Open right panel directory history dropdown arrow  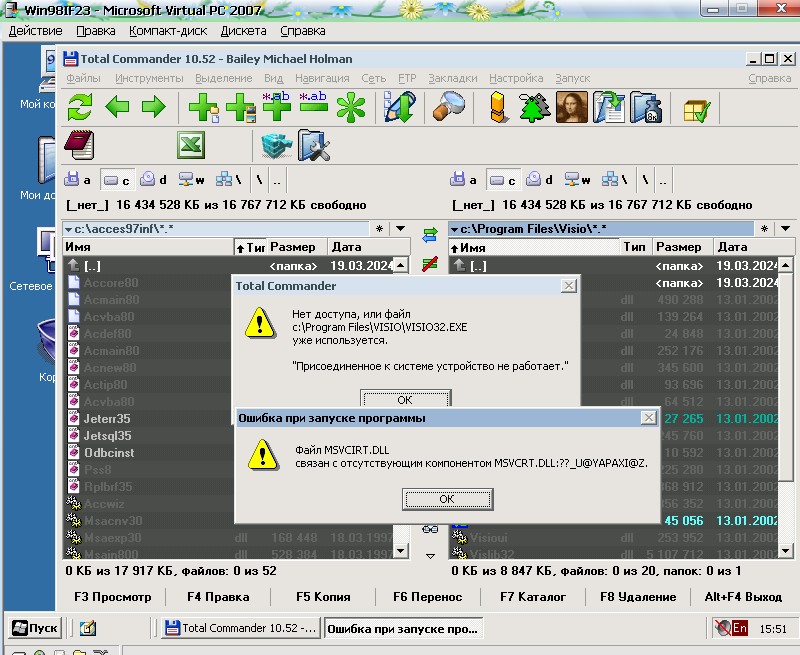point(786,229)
